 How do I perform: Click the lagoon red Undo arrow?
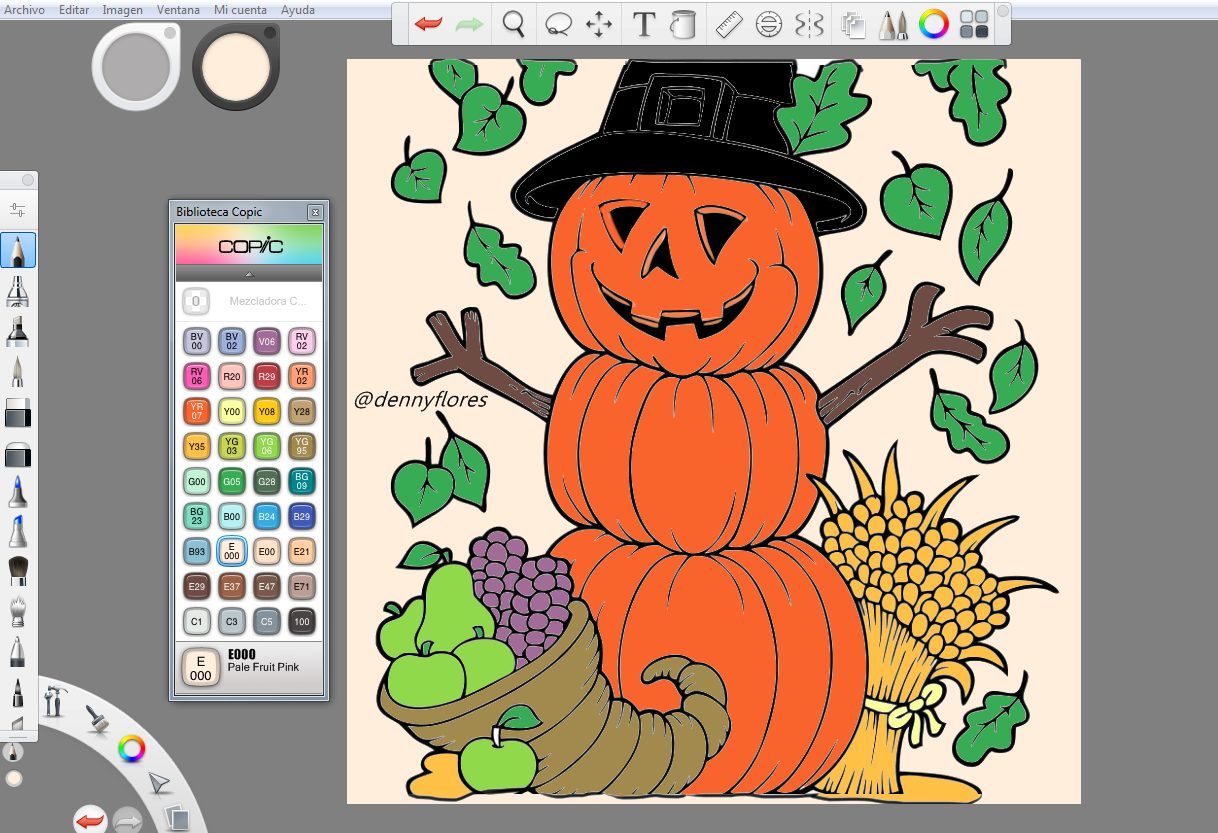click(90, 820)
